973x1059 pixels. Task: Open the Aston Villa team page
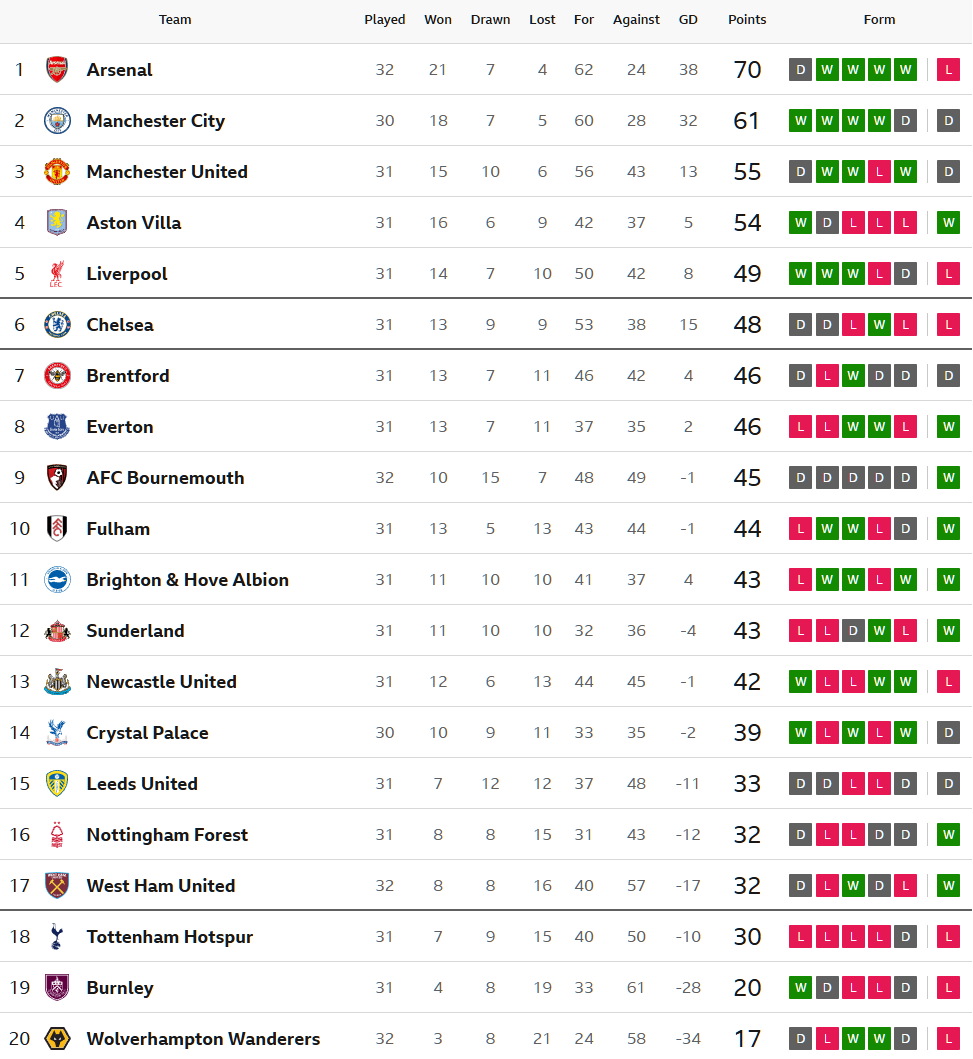tap(134, 223)
